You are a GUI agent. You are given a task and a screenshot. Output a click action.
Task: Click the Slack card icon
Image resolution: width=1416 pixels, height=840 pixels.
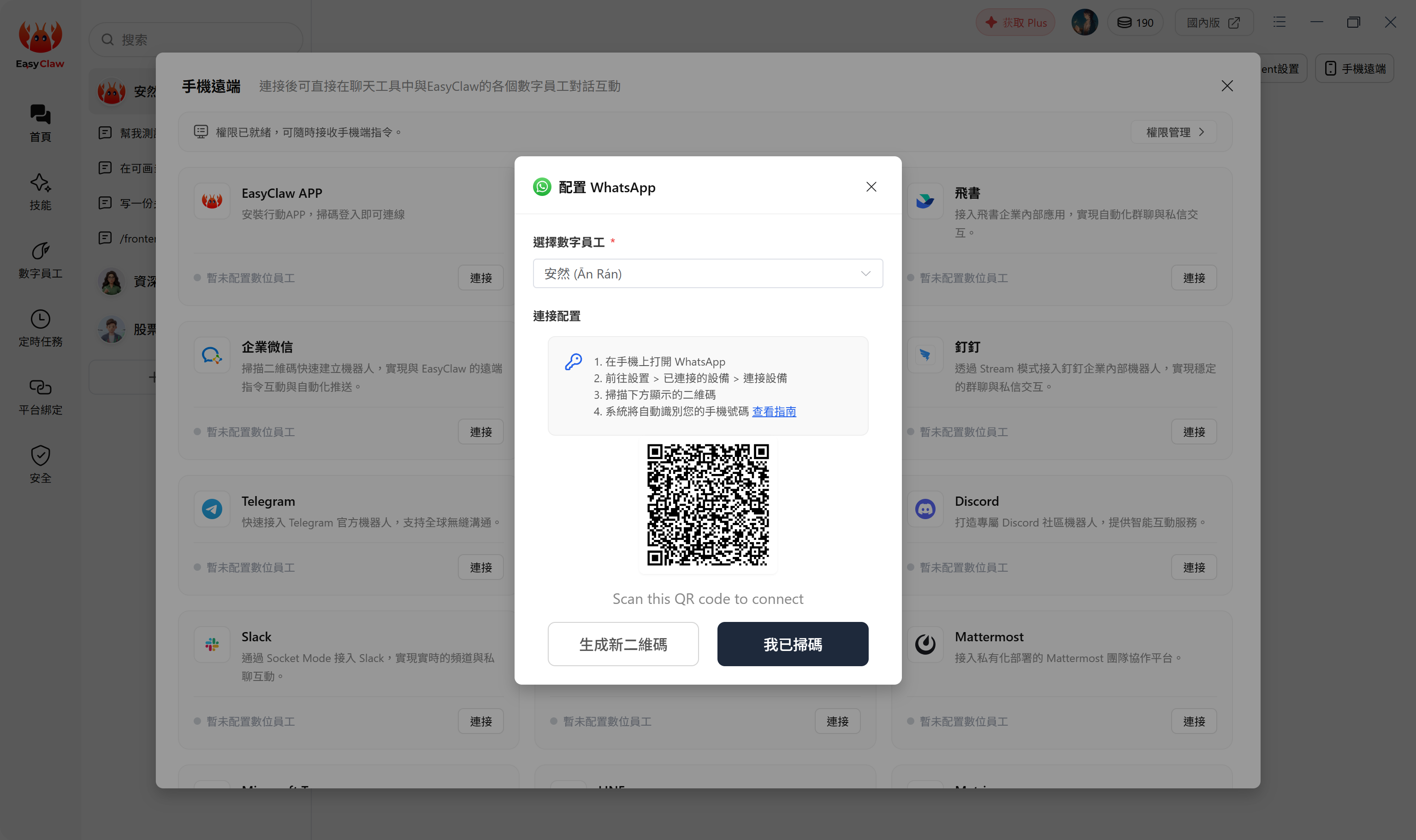point(212,644)
